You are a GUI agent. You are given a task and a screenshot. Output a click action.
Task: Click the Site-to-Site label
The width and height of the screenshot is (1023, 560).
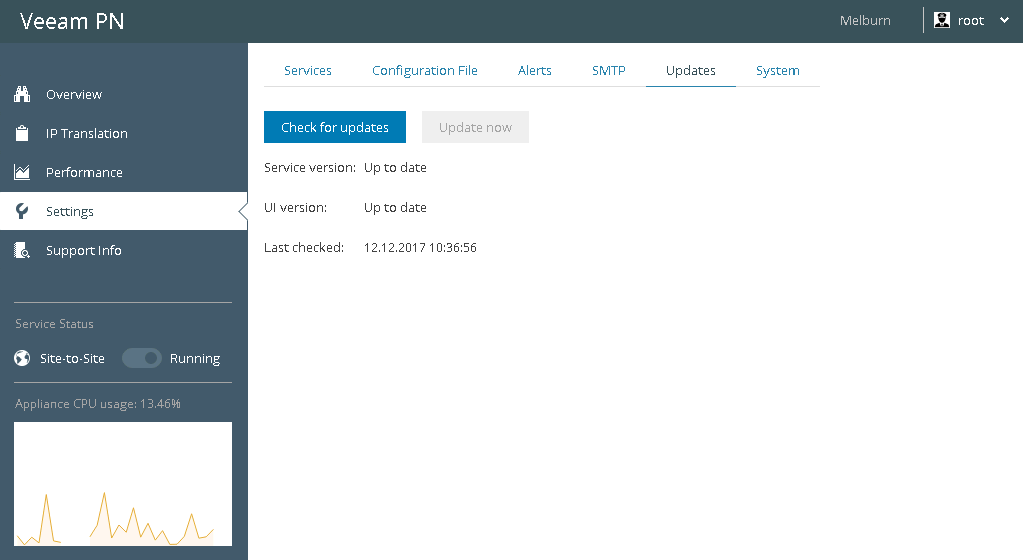[x=72, y=358]
